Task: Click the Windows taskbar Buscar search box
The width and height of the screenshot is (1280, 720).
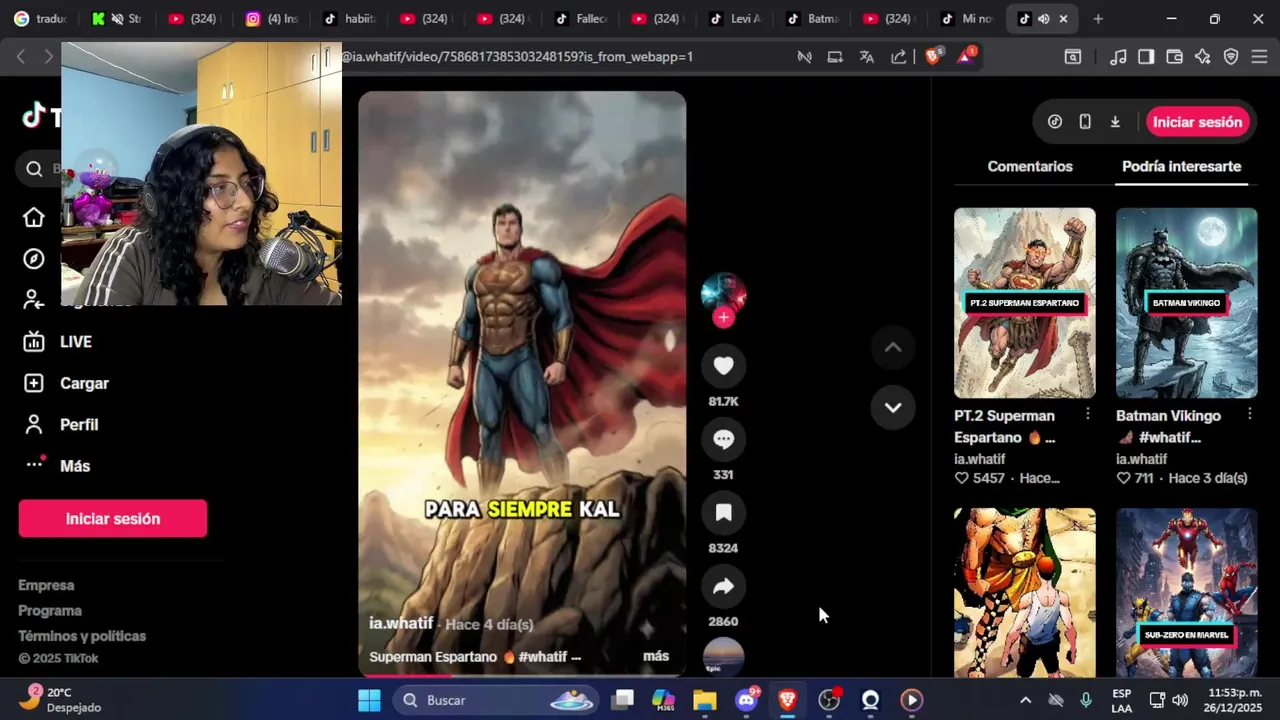Action: point(497,700)
